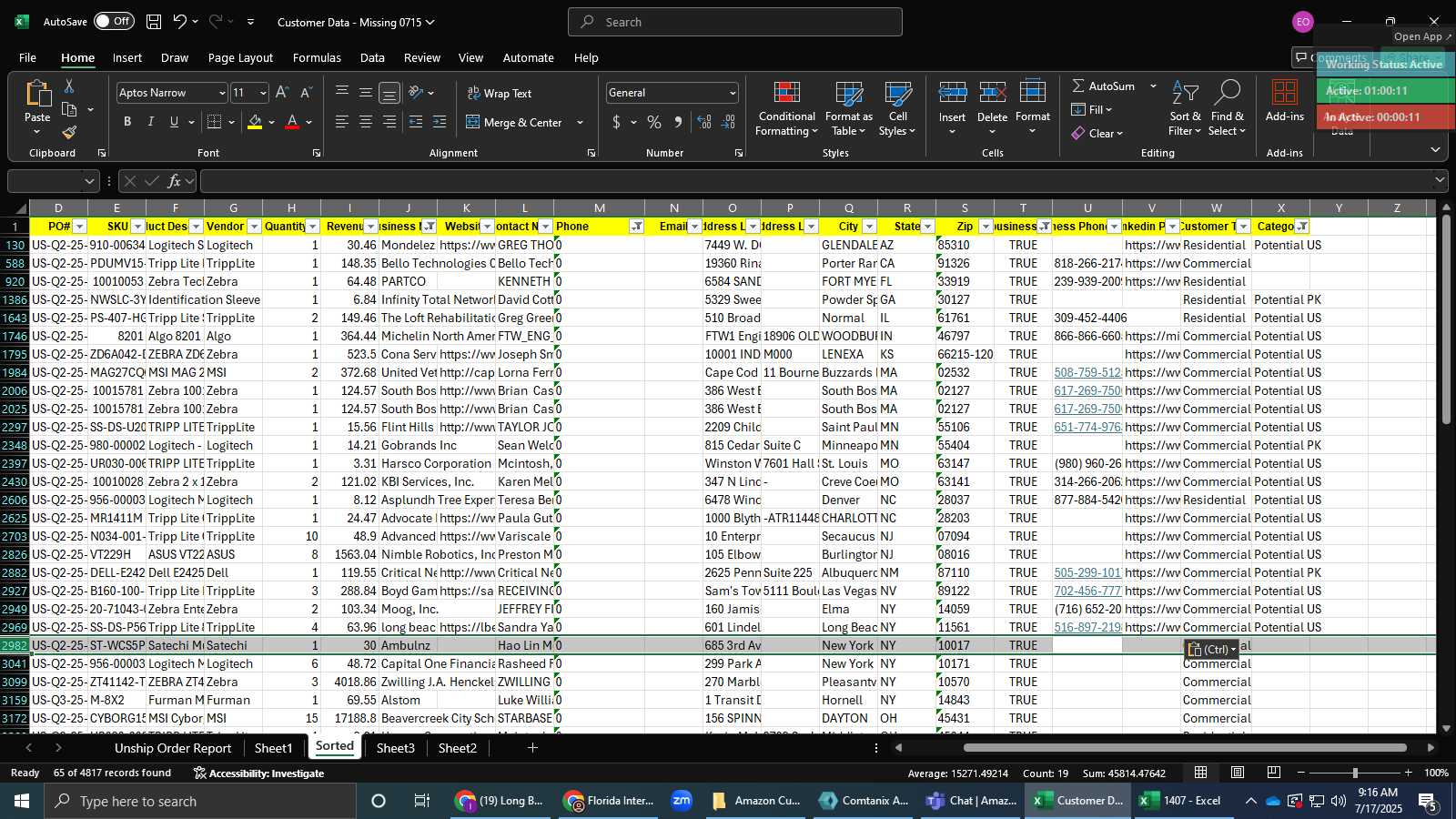This screenshot has width=1456, height=819.
Task: Click the Delete cells icon
Action: 992,94
